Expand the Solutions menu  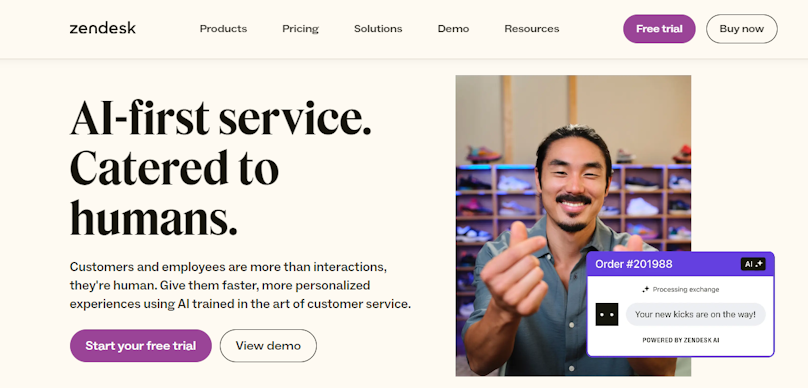point(378,29)
